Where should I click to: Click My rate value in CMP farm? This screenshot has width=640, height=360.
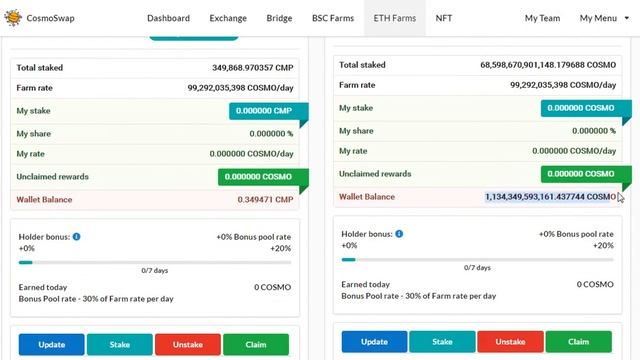[x=251, y=154]
